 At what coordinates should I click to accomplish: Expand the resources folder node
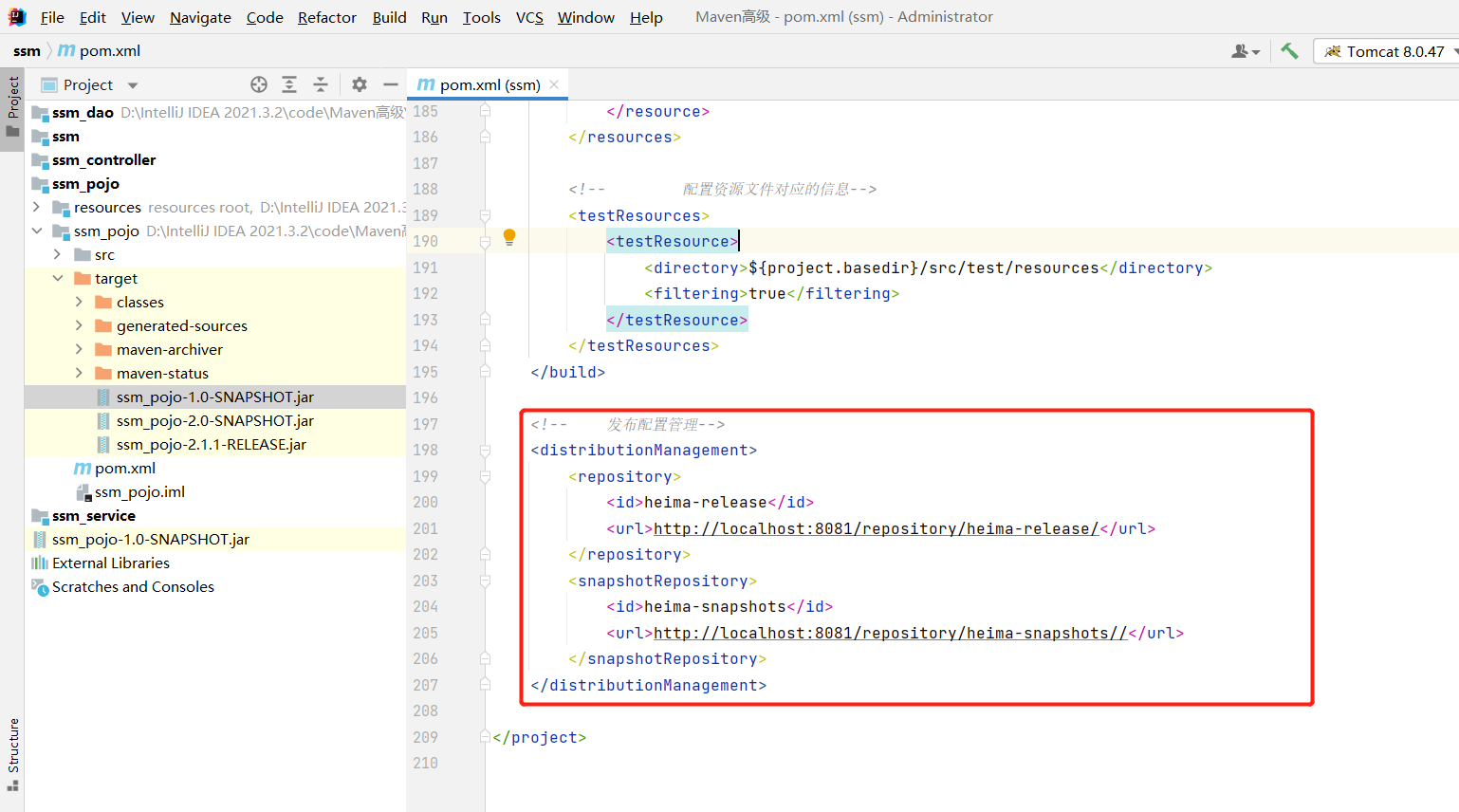(36, 207)
